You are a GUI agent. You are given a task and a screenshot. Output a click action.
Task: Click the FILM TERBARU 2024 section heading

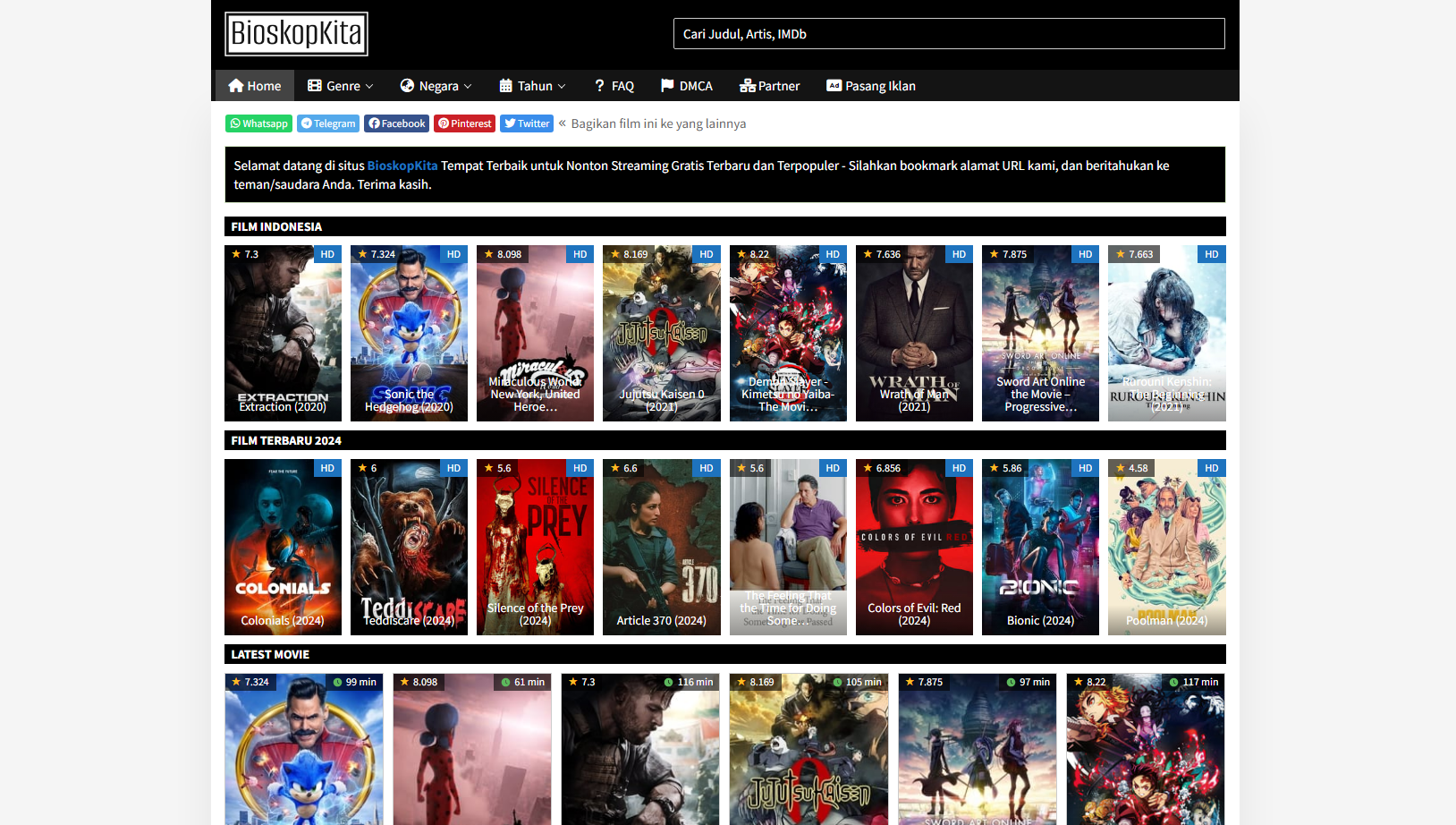(x=286, y=440)
